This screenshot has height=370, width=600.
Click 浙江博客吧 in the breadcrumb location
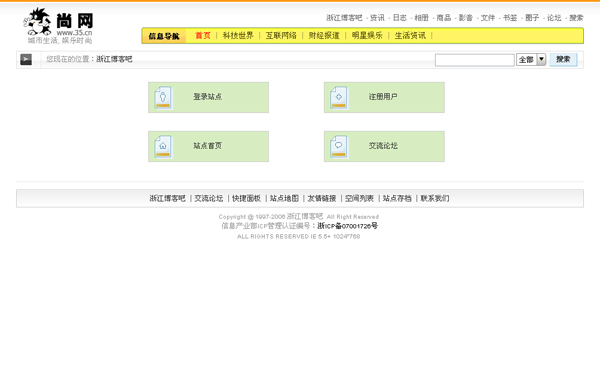pos(114,59)
